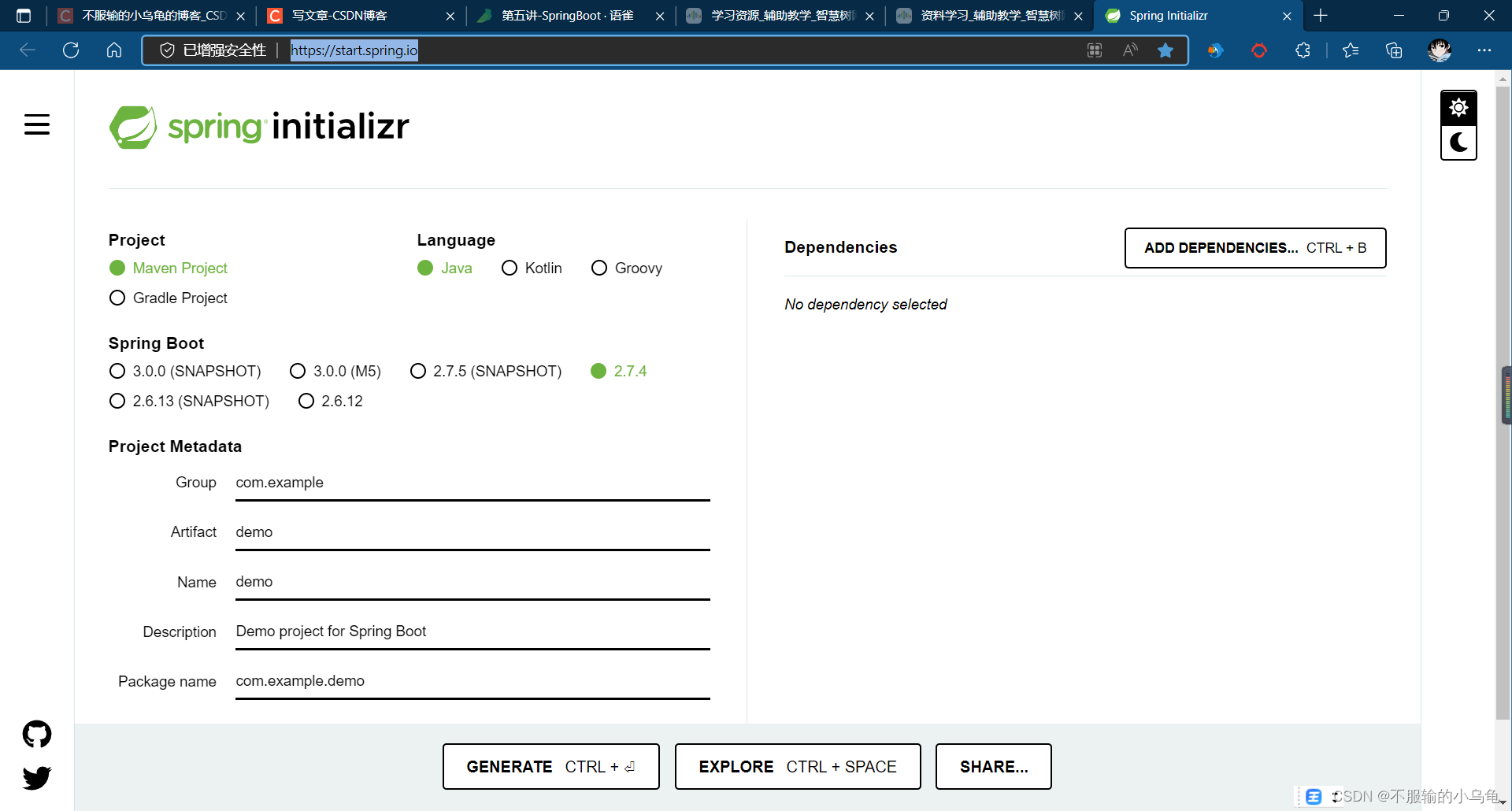
Task: Open the Favorites list icon
Action: [1351, 50]
